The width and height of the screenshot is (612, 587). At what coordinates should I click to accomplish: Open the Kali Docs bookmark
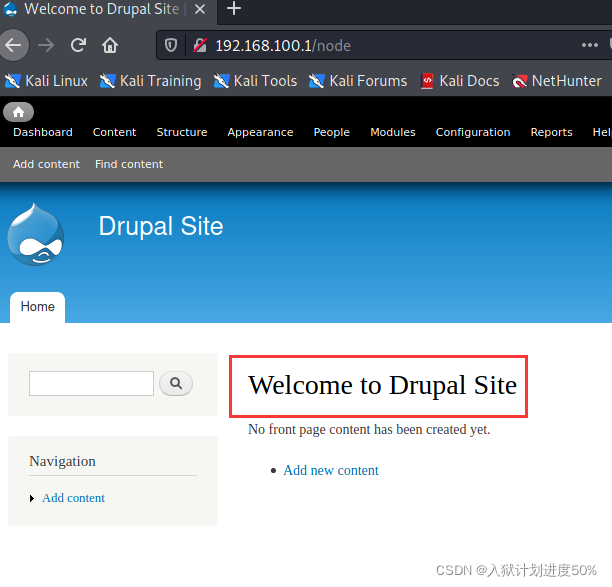(x=460, y=81)
